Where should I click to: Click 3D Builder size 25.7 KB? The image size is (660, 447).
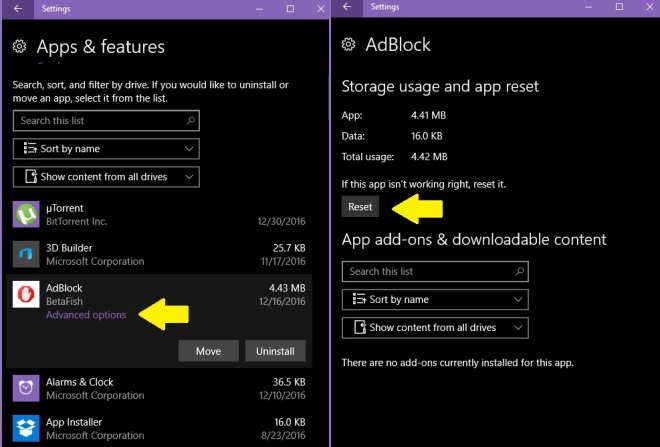click(289, 248)
